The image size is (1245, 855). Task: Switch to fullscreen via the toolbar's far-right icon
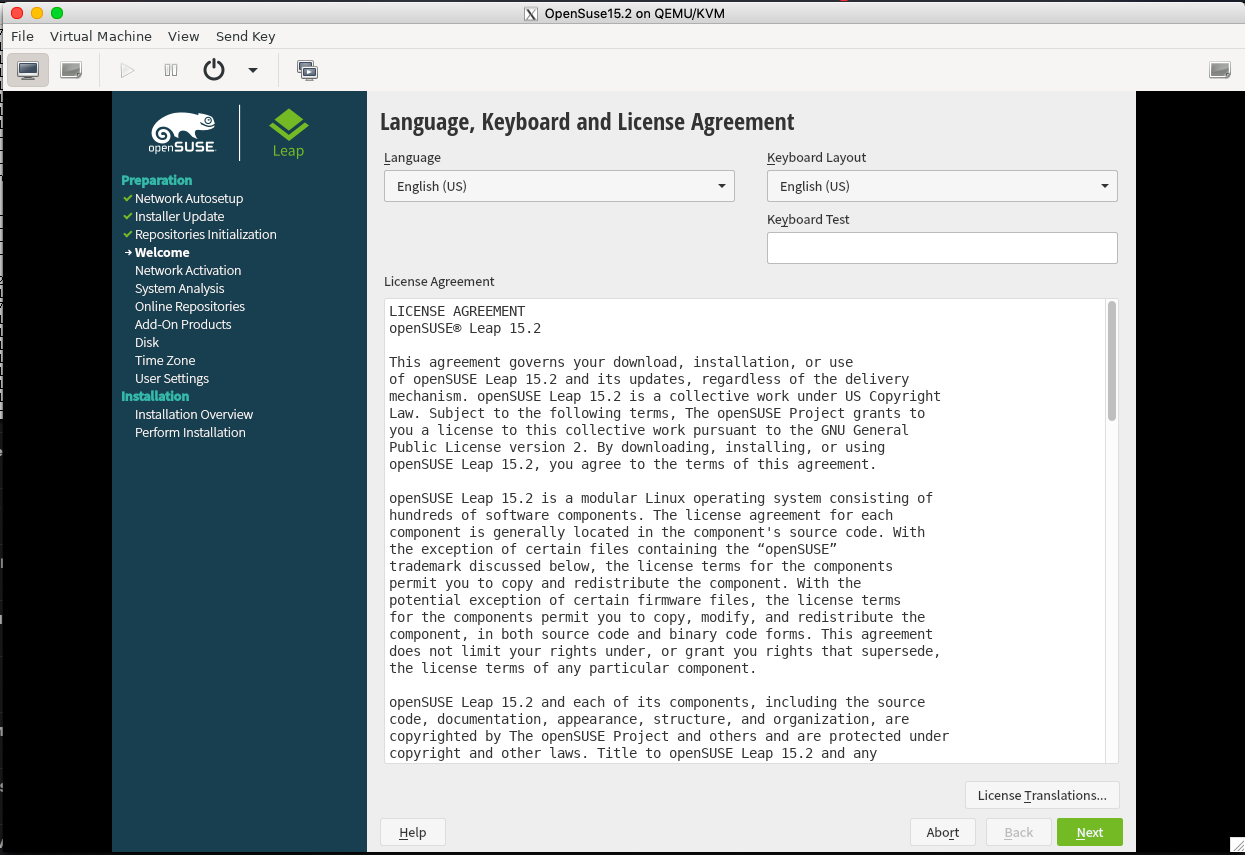pos(1219,70)
